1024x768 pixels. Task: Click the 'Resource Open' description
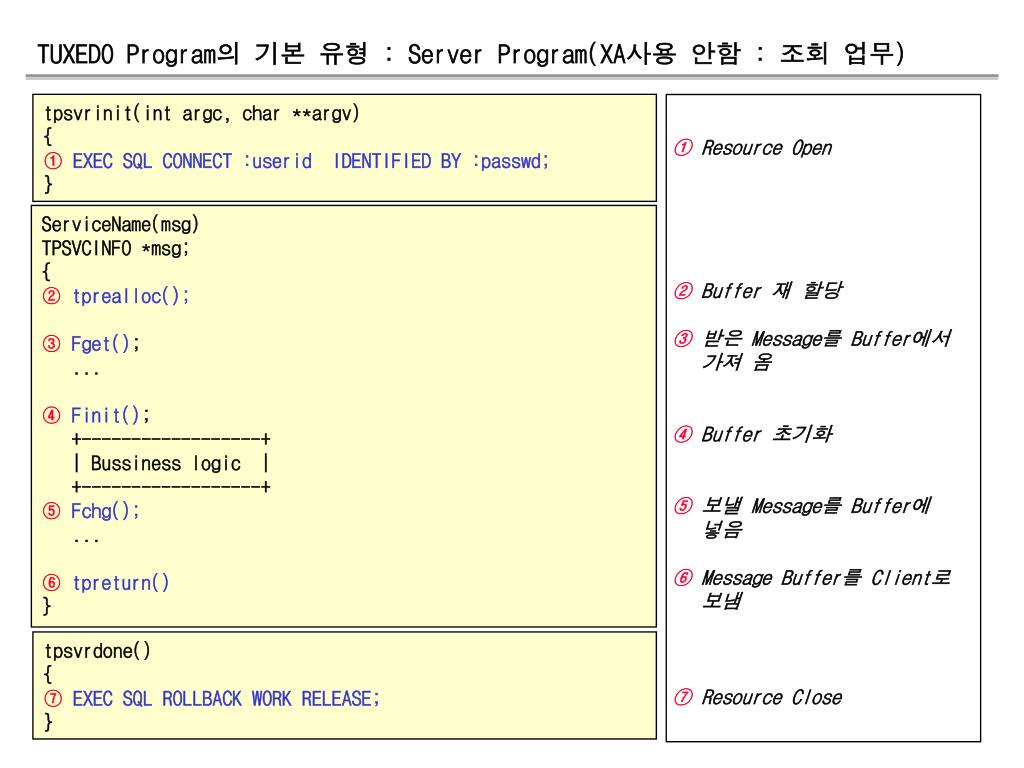point(767,148)
